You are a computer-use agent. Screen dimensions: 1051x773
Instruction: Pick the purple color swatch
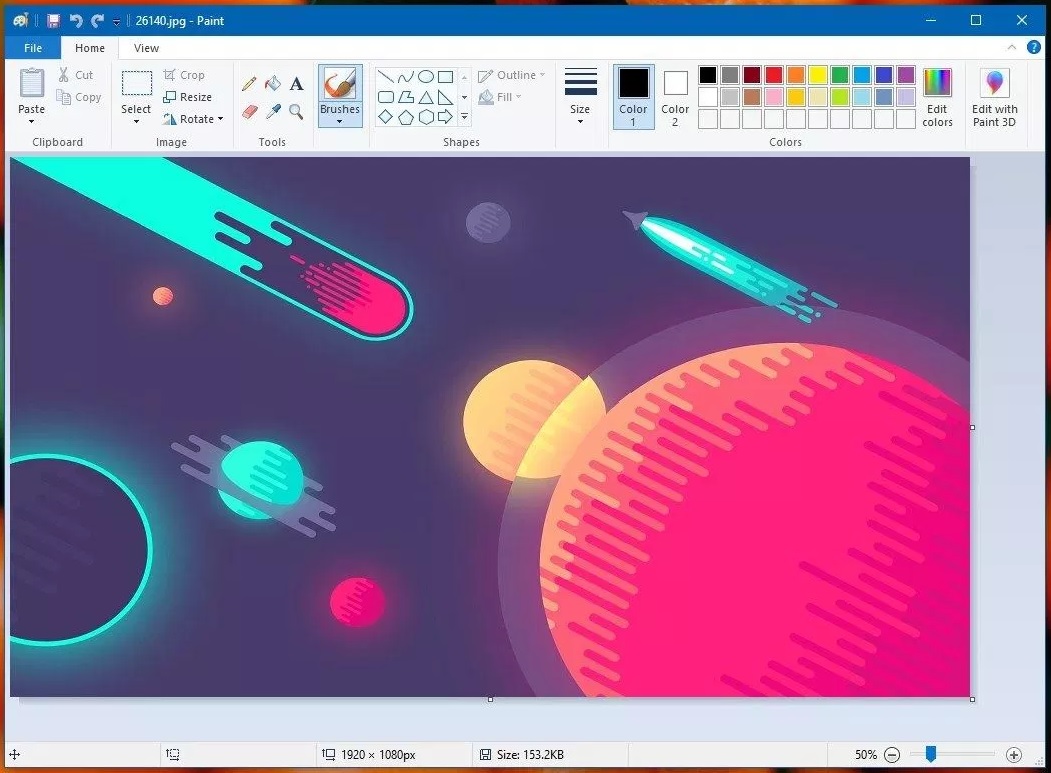pos(906,75)
